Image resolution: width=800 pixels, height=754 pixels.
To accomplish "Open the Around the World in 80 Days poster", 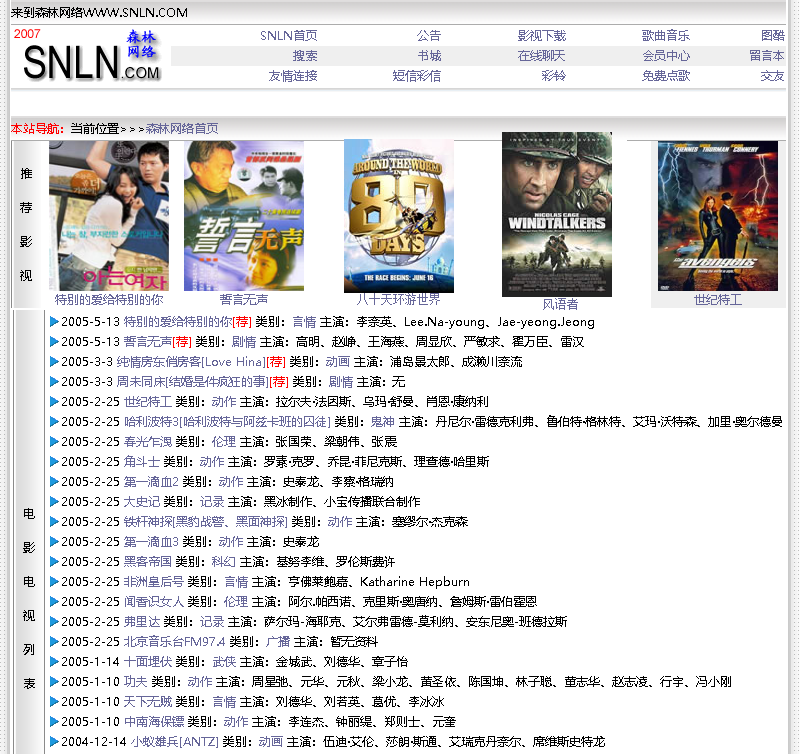I will (x=398, y=214).
